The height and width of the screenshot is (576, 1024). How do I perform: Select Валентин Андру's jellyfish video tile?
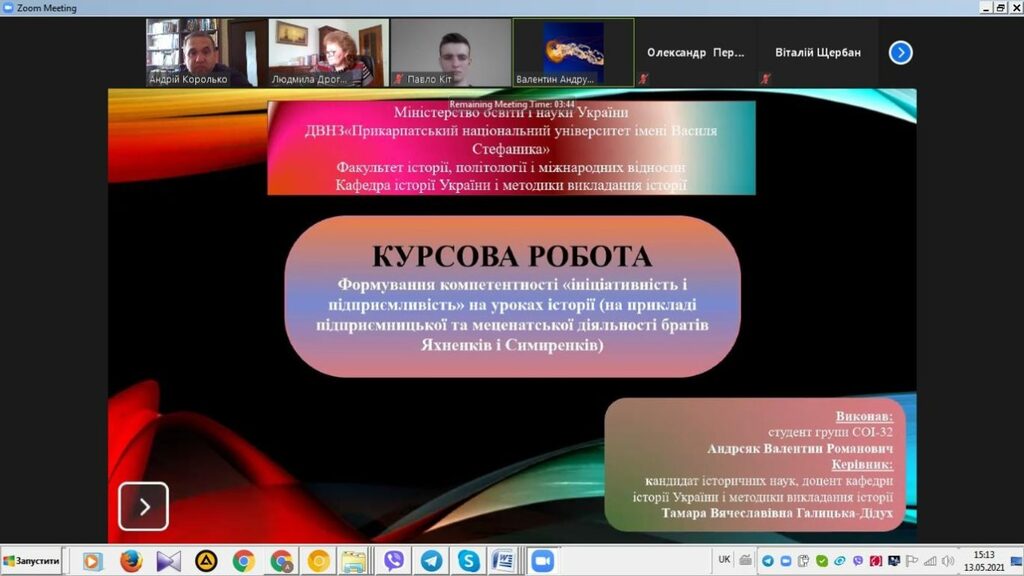coord(573,53)
